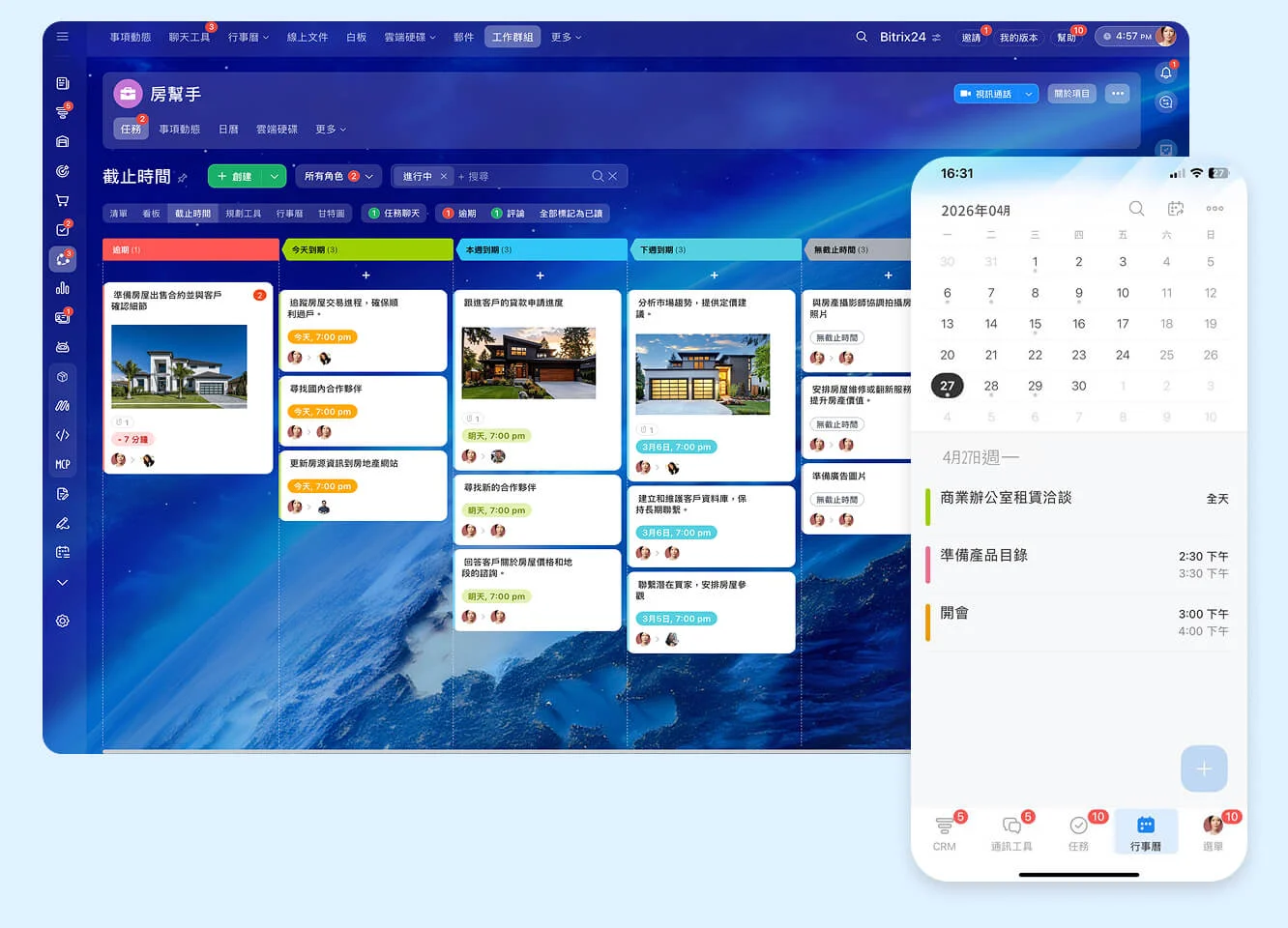Expand the 更多 menu under 房幫手
Viewport: 1288px width, 928px height.
click(x=331, y=129)
